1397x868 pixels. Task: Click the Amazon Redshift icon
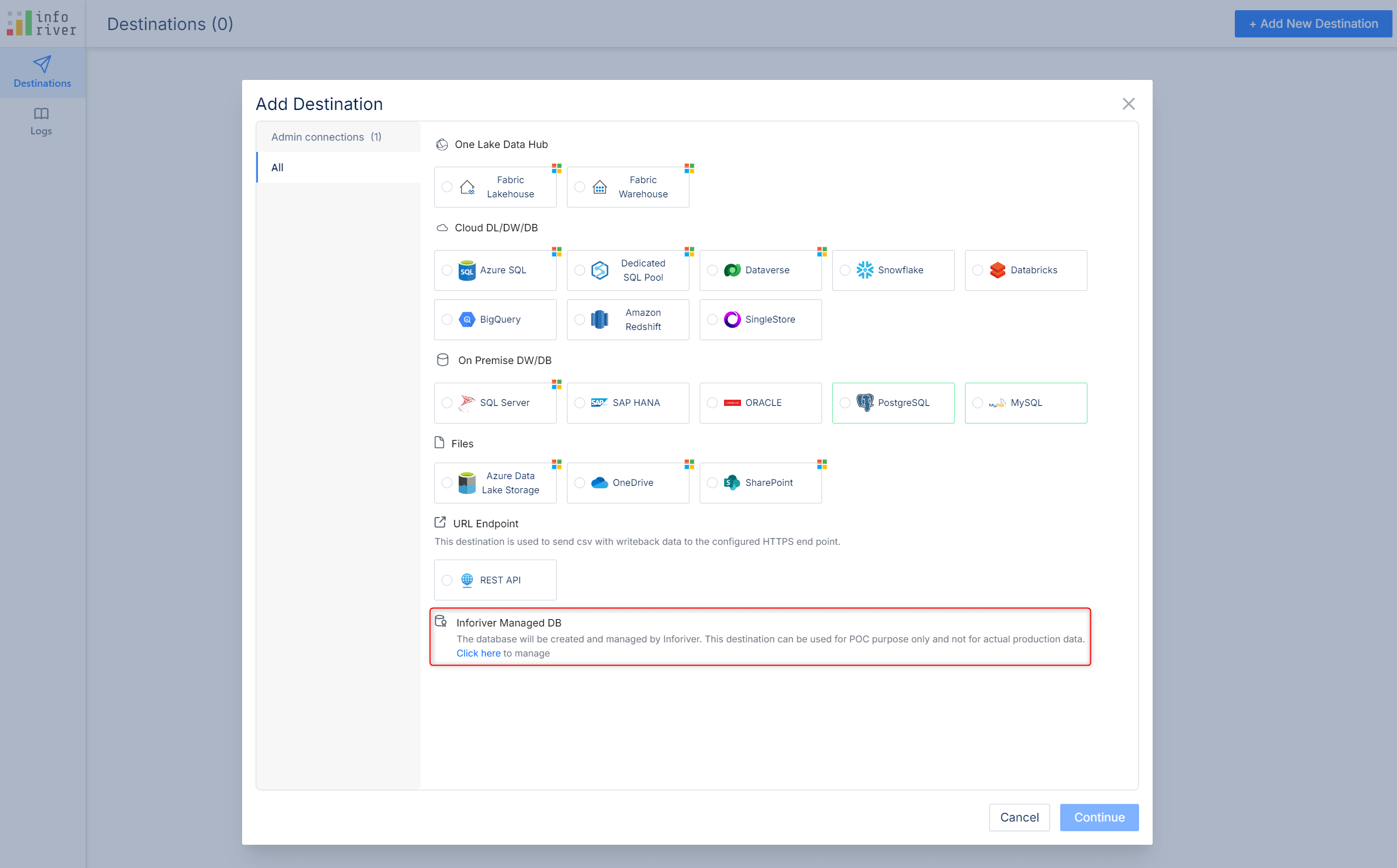click(x=600, y=320)
